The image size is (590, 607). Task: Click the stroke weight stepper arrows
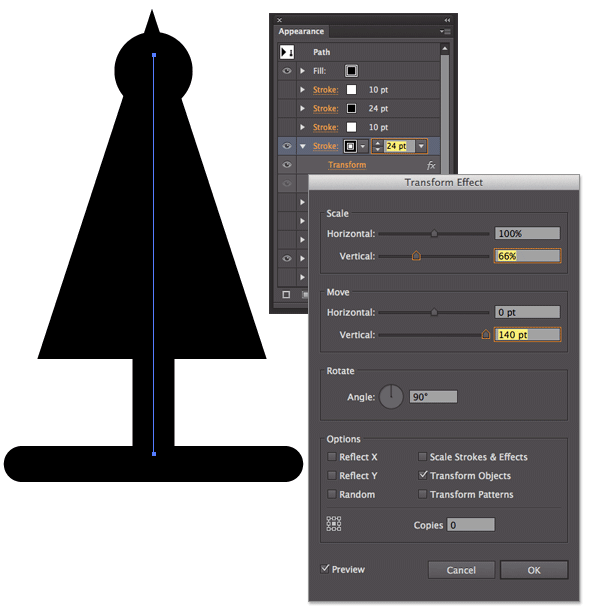377,146
